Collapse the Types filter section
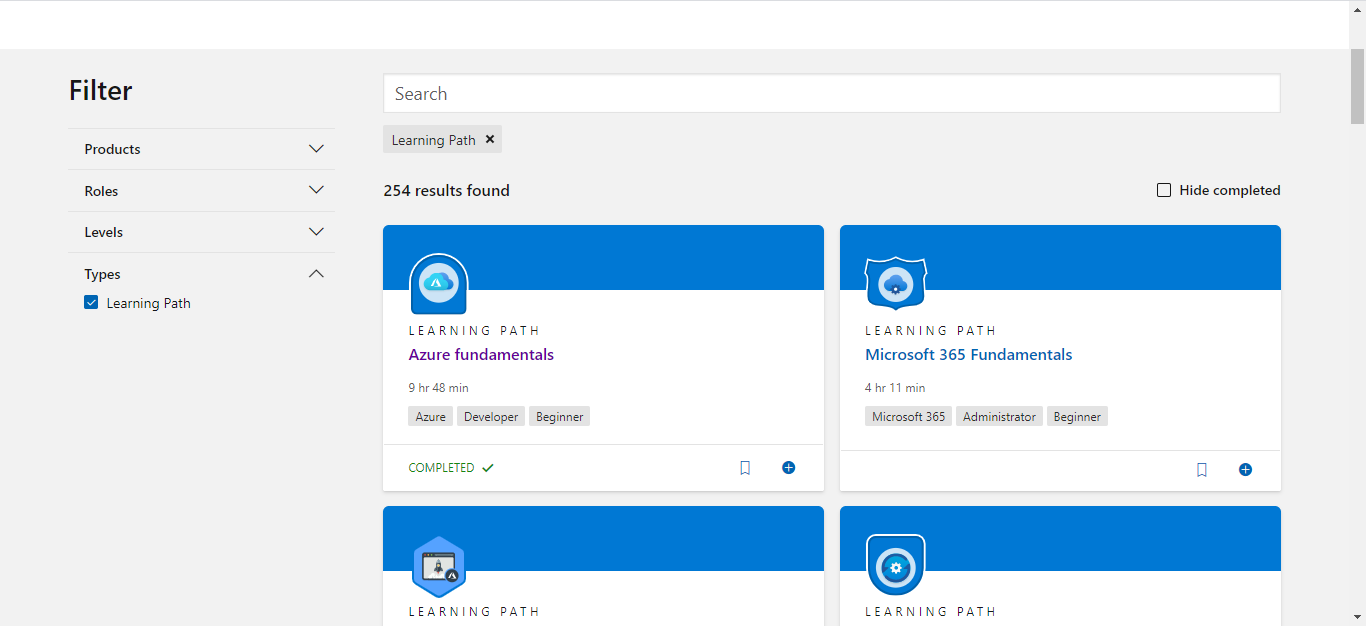This screenshot has width=1366, height=626. pyautogui.click(x=202, y=274)
